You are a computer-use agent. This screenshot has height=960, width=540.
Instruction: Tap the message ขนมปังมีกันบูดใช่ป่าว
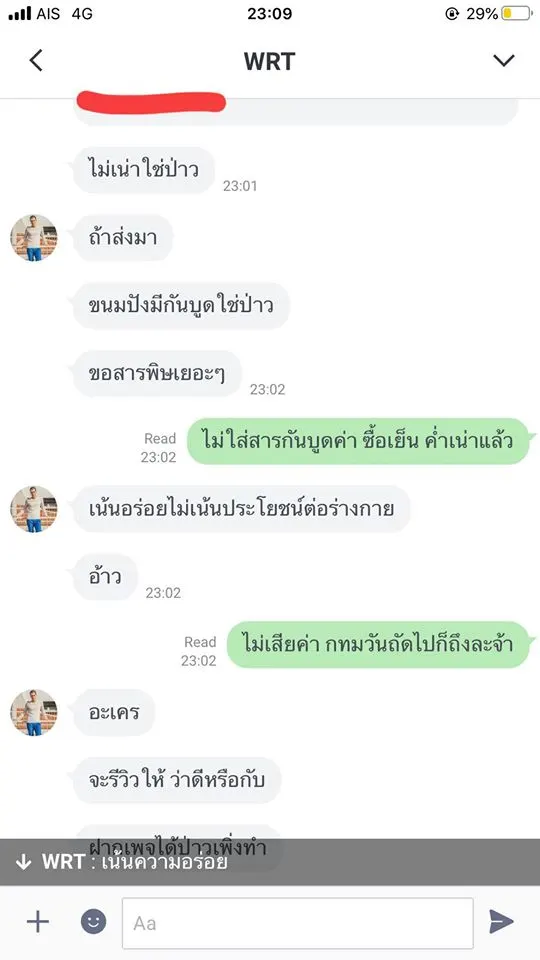coord(181,306)
